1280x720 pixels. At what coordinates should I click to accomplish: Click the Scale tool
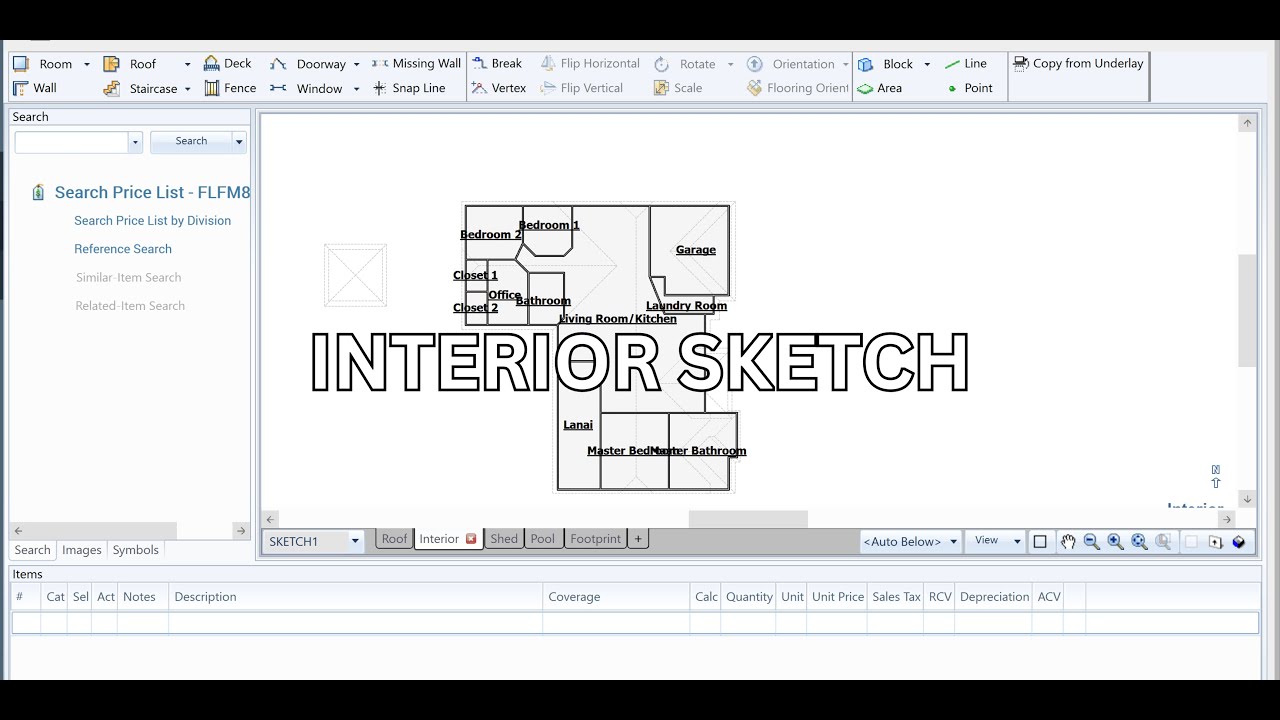coord(678,88)
